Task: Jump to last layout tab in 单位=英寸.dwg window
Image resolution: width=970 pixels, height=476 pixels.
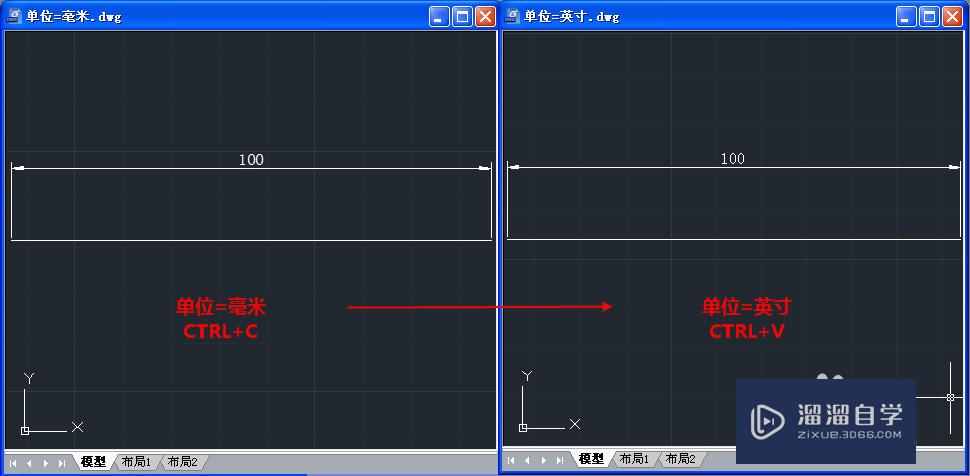Action: point(560,461)
